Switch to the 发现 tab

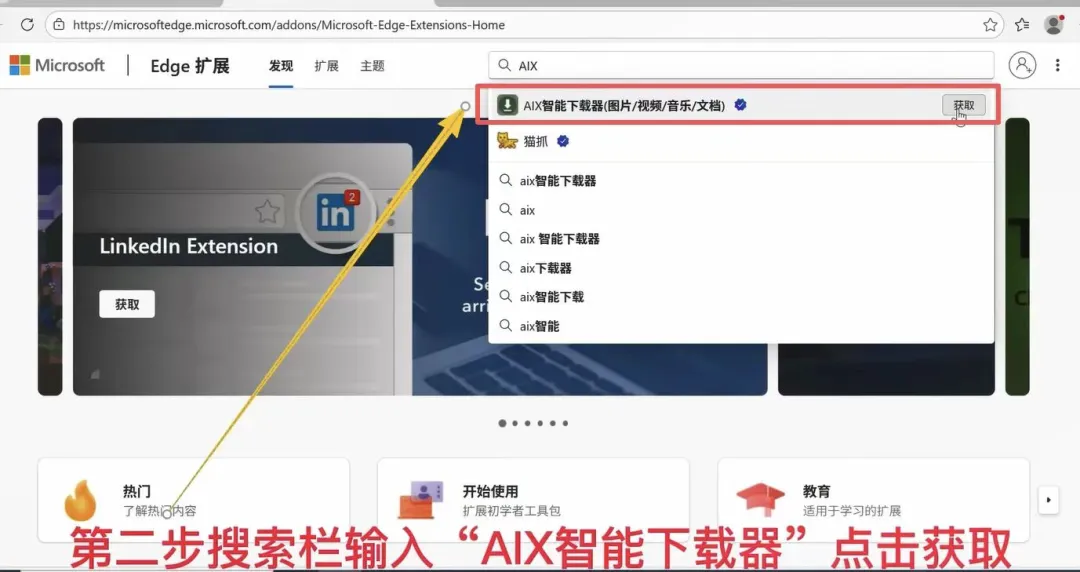[x=281, y=66]
